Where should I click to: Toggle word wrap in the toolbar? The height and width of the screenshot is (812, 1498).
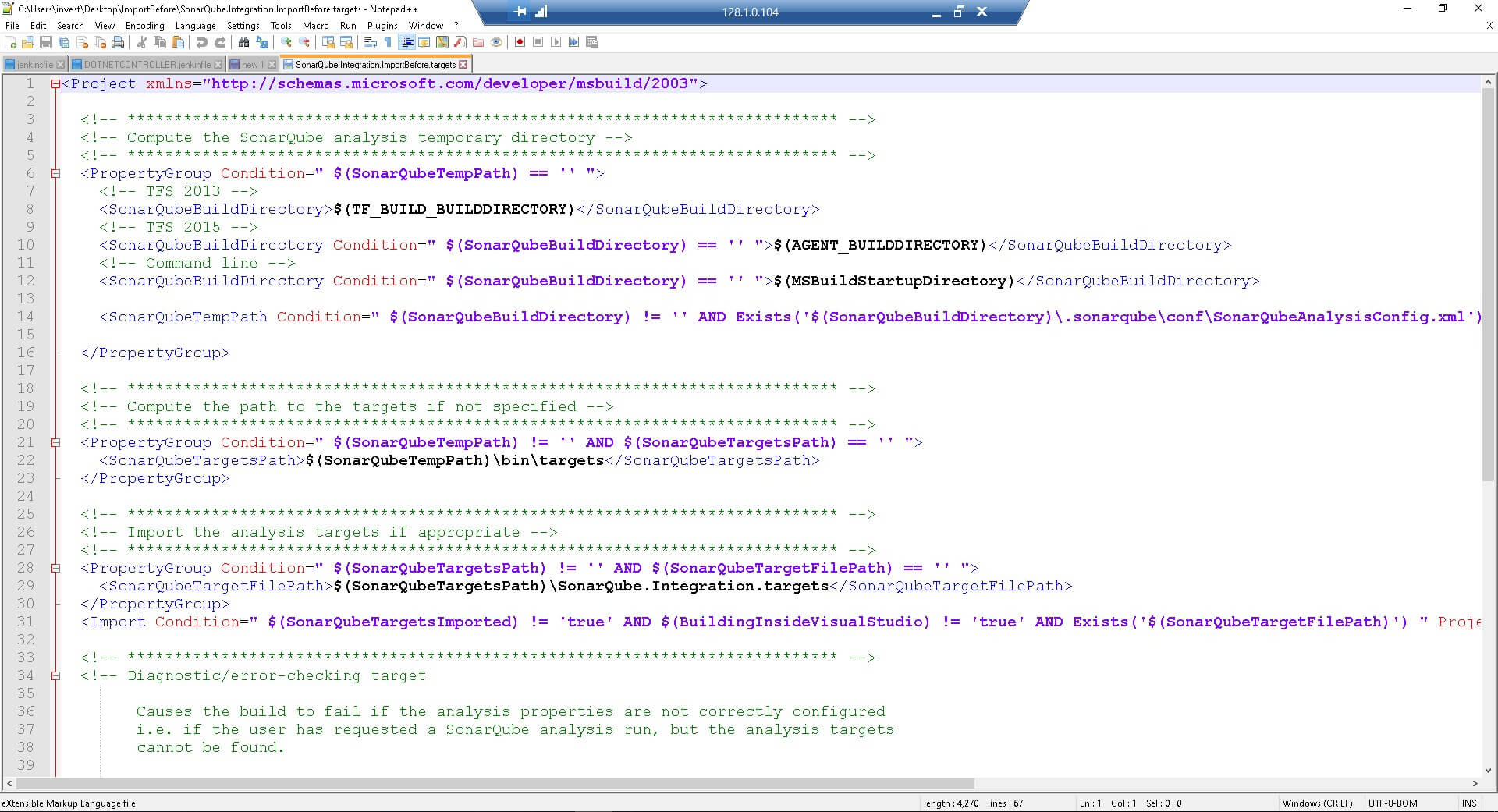[371, 42]
